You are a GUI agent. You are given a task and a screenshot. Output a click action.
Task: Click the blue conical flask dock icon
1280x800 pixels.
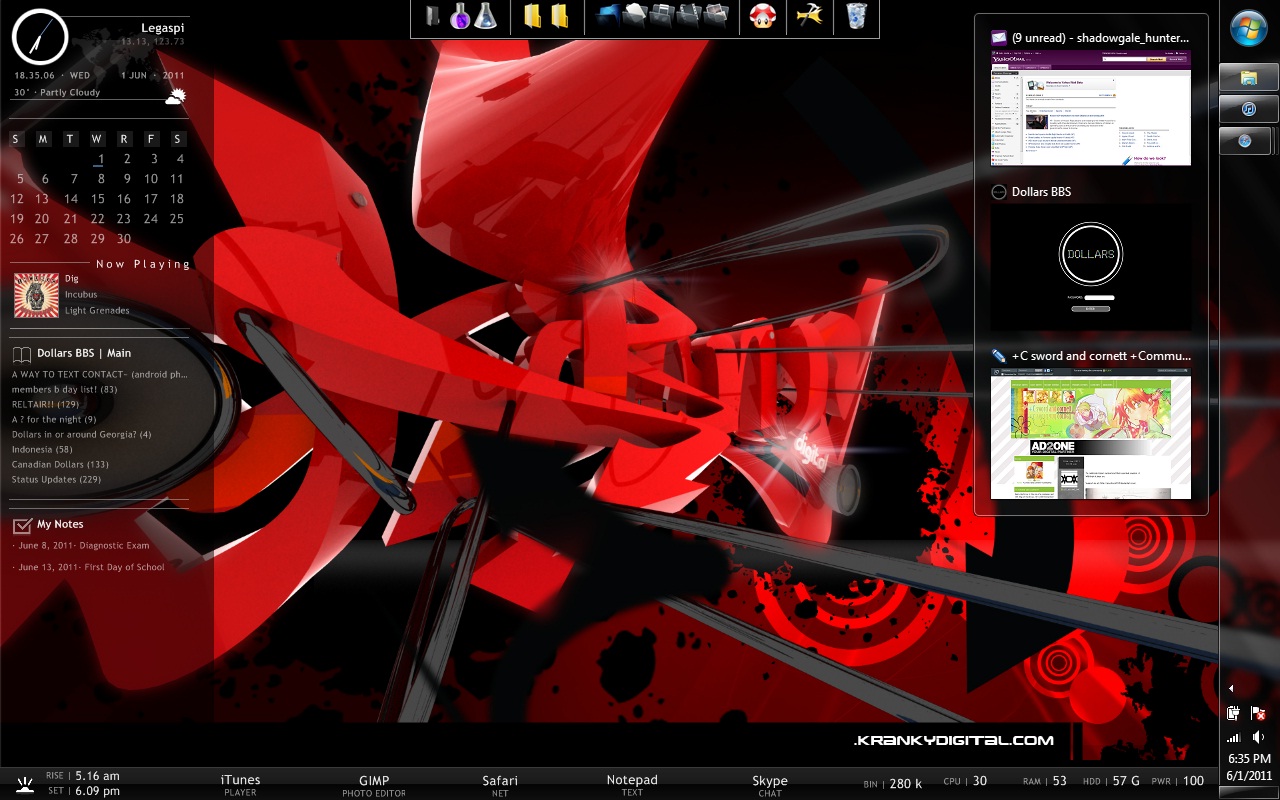point(485,15)
